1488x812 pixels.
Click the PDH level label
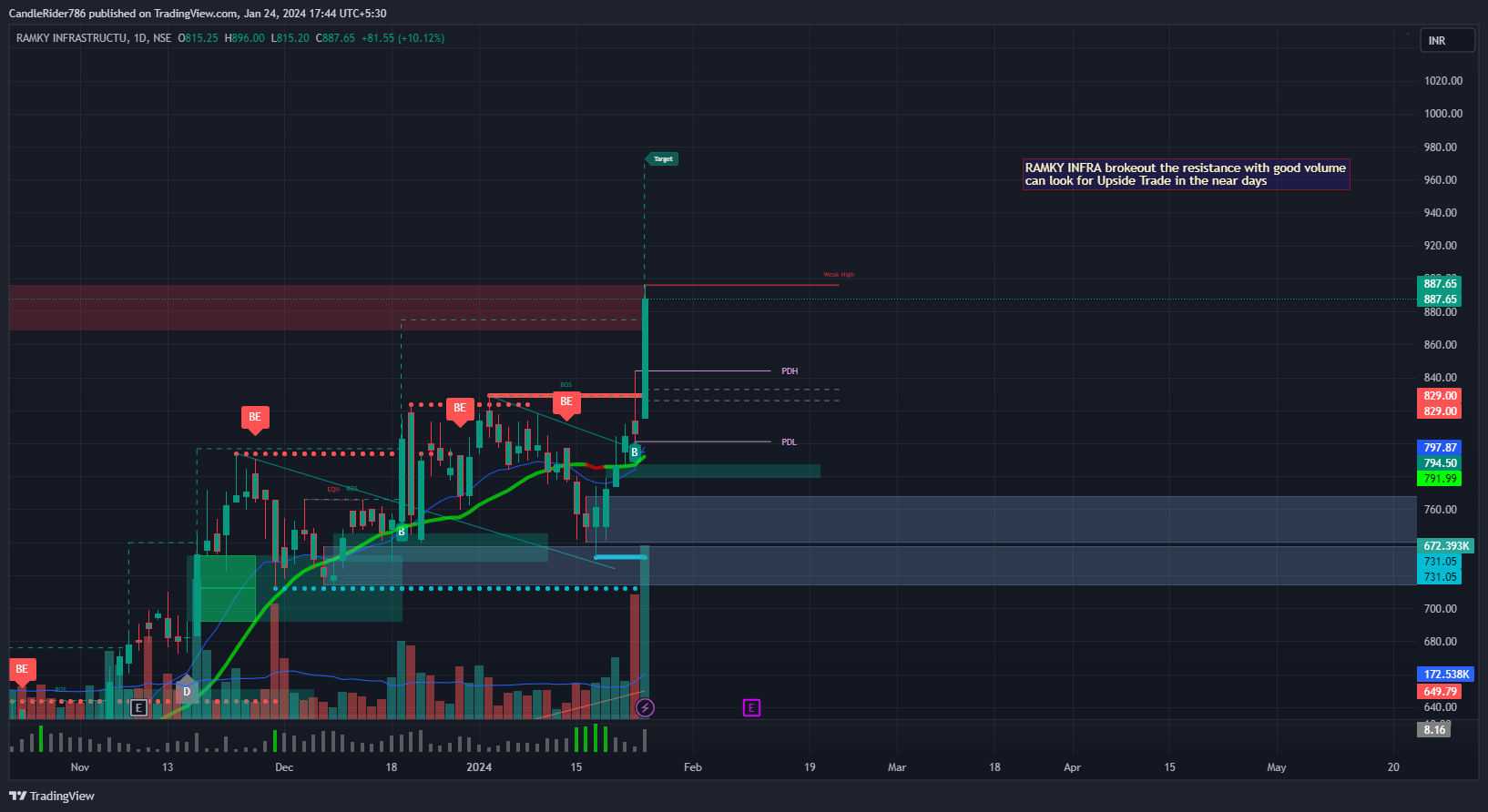790,371
